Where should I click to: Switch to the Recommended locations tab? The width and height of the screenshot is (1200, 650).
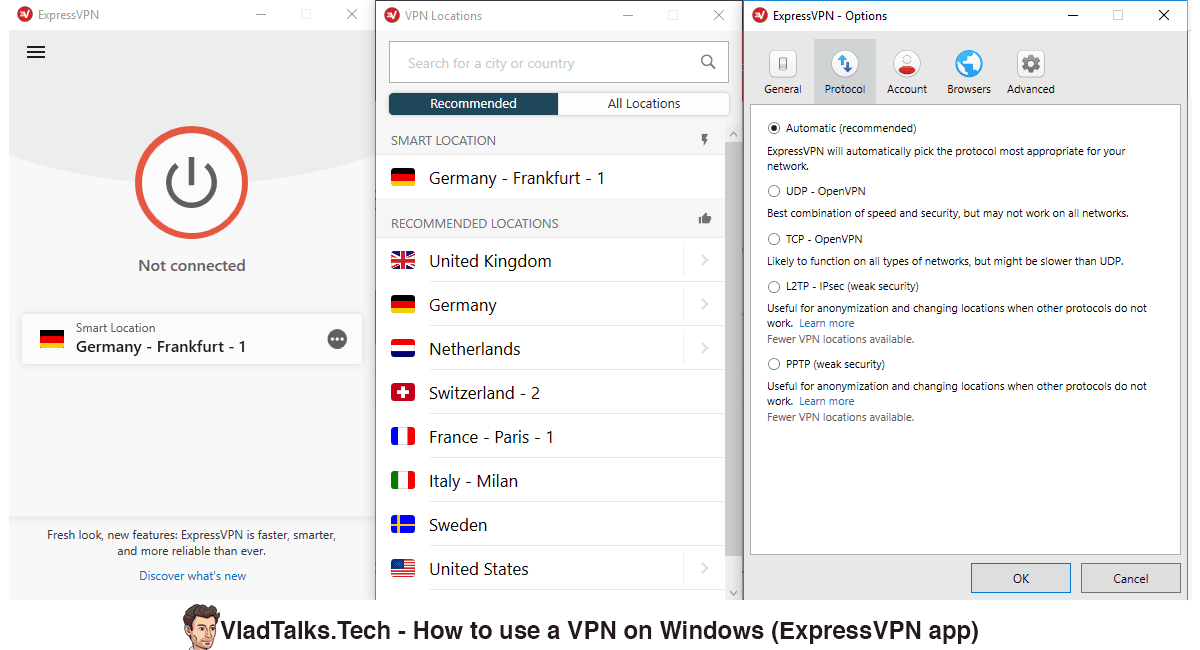click(x=473, y=104)
